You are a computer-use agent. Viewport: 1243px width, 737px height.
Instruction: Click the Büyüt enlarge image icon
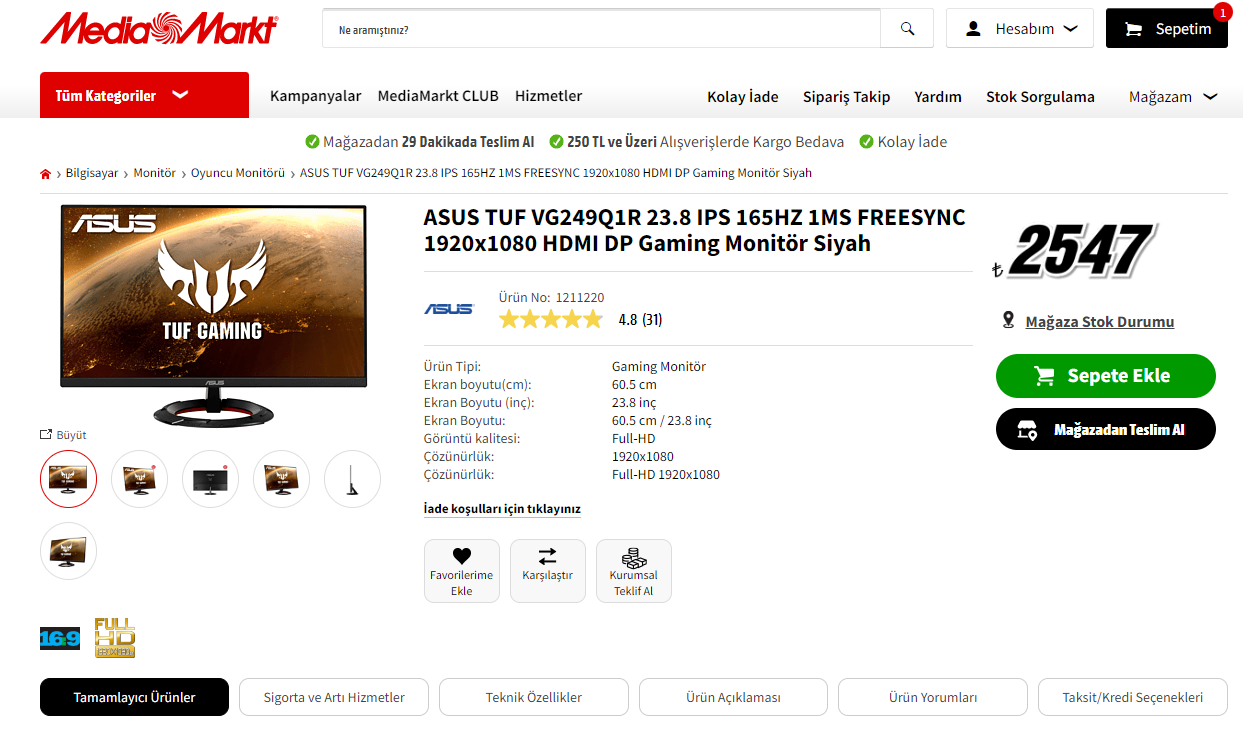tap(46, 435)
